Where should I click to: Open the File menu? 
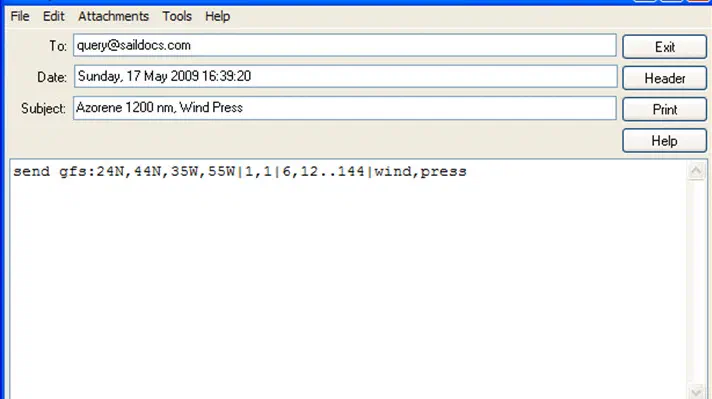pos(20,16)
